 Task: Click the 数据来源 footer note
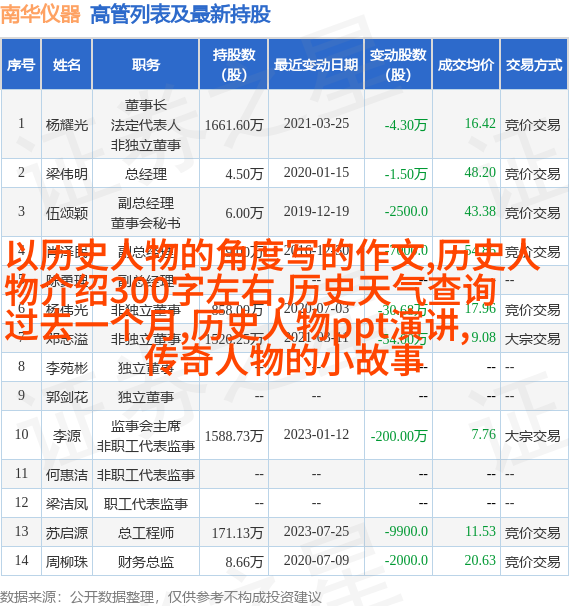tap(160, 597)
